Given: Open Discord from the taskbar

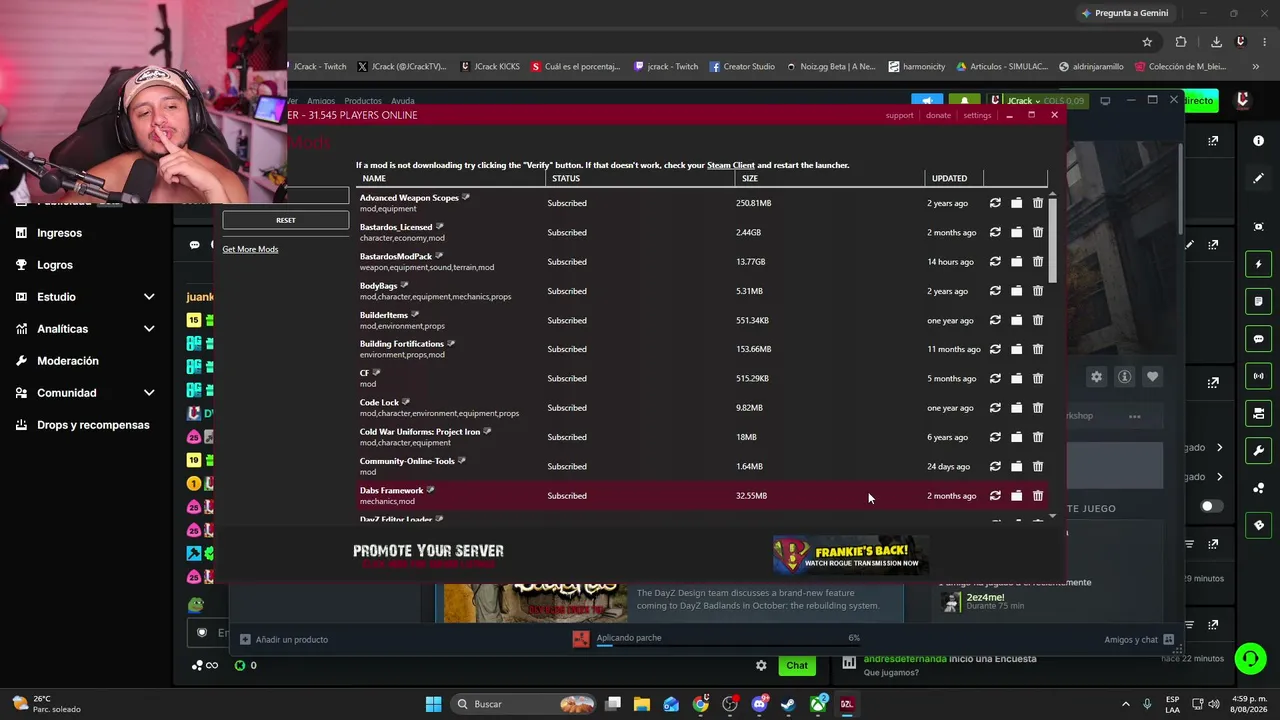Looking at the screenshot, I should click(x=759, y=704).
